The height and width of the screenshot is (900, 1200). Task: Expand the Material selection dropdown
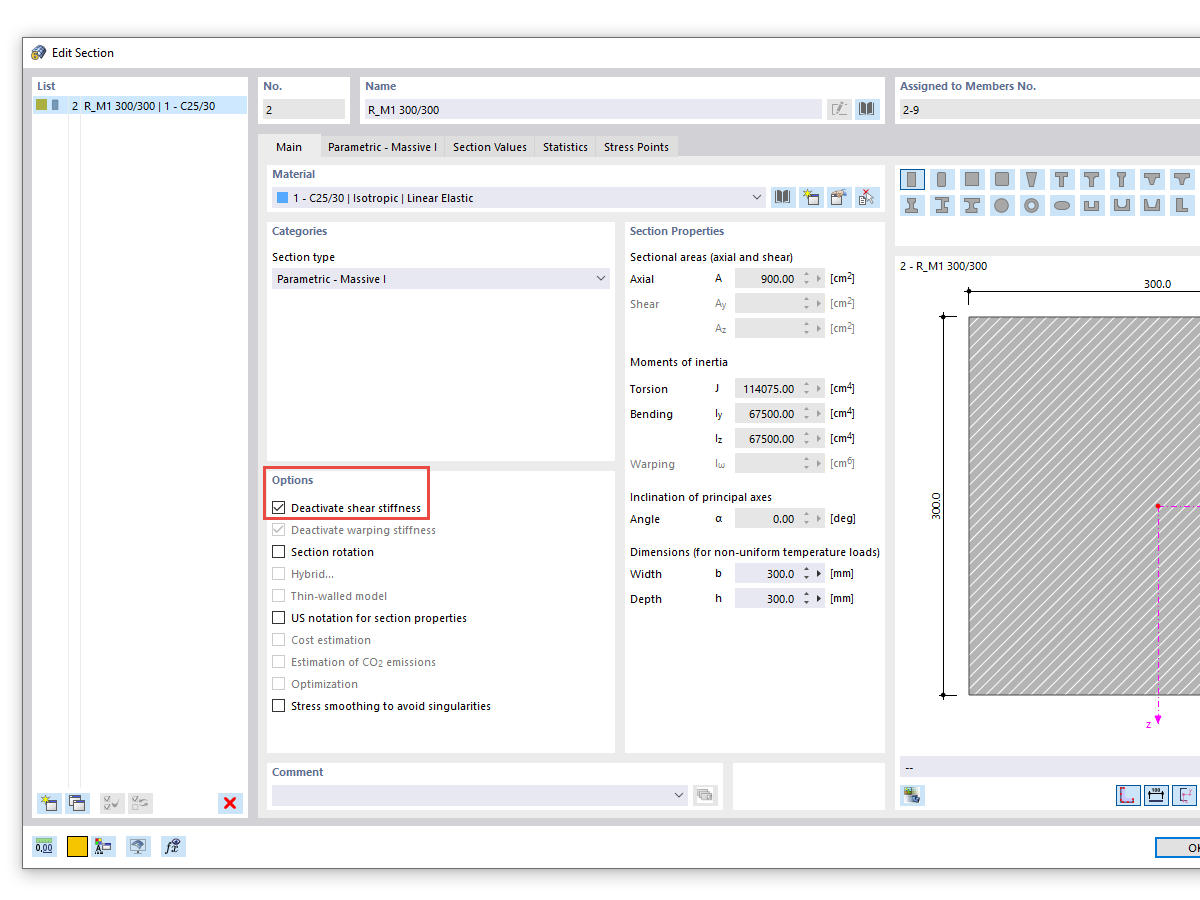756,197
